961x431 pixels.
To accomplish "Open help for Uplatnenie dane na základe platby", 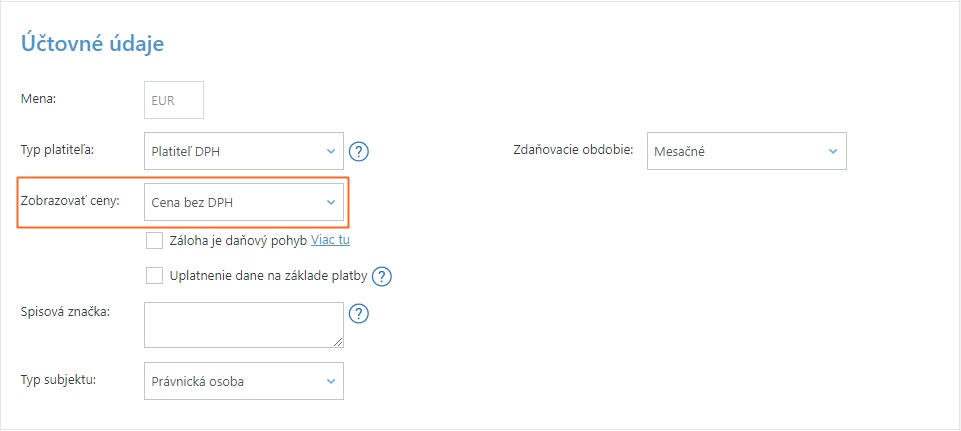I will click(x=380, y=276).
